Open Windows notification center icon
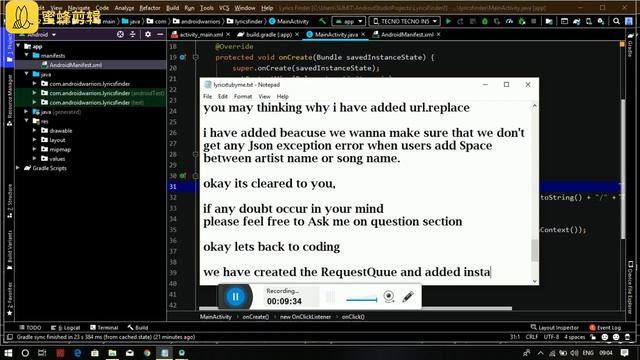This screenshot has height=360, width=640. [x=624, y=353]
